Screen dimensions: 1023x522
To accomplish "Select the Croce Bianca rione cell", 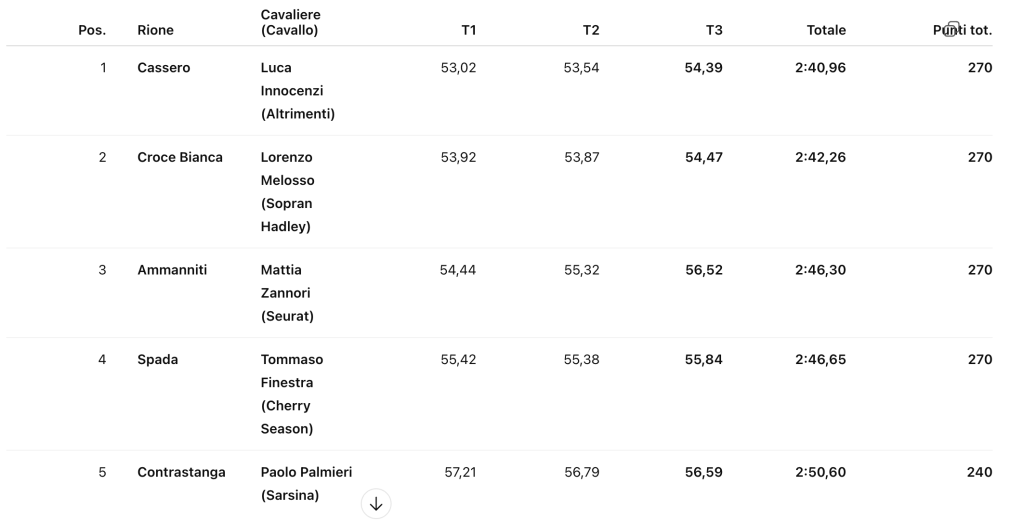I will pos(180,157).
